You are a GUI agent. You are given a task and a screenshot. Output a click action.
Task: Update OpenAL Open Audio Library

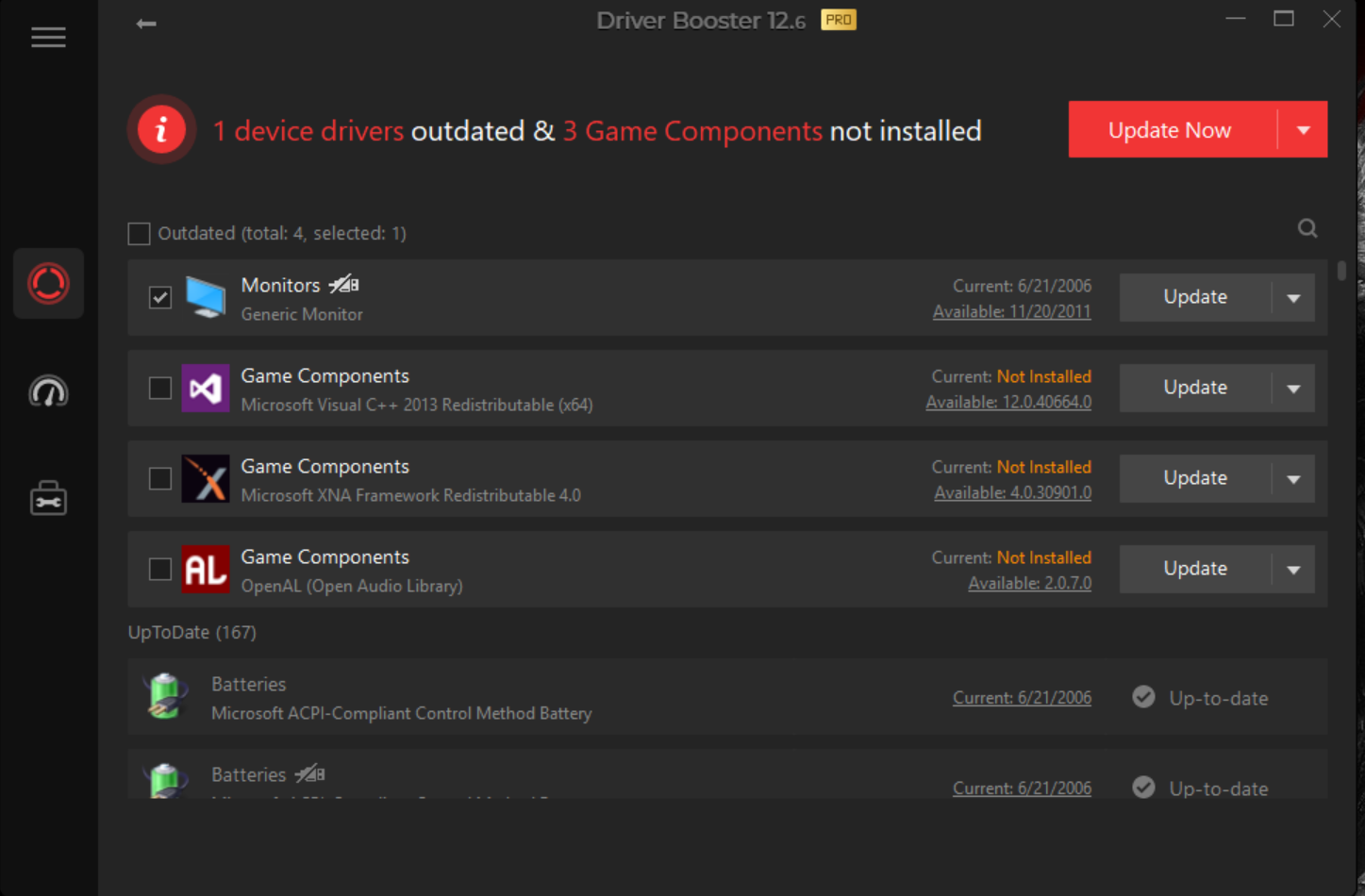point(1195,569)
